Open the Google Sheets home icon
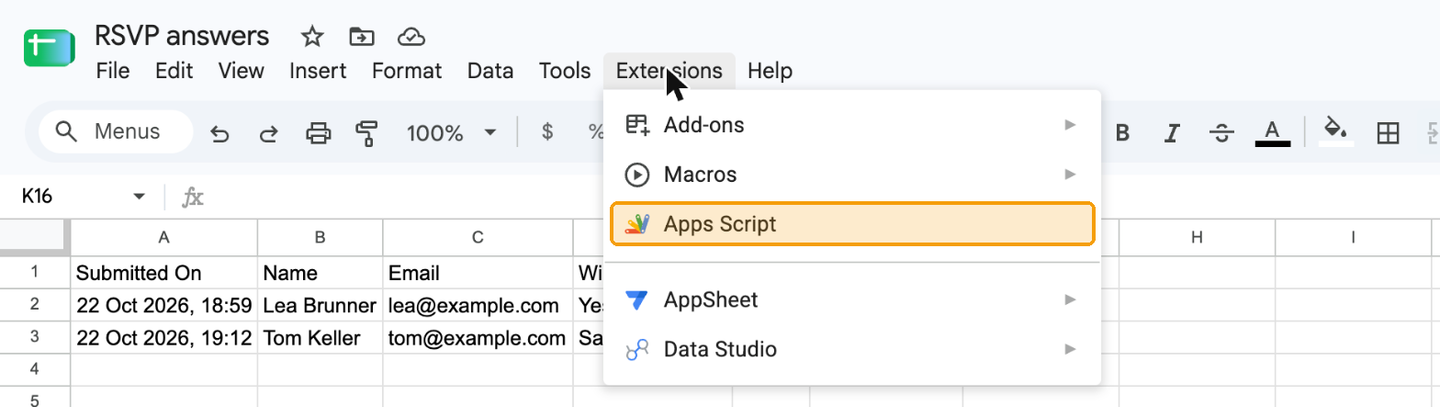The width and height of the screenshot is (1440, 407). coord(49,48)
